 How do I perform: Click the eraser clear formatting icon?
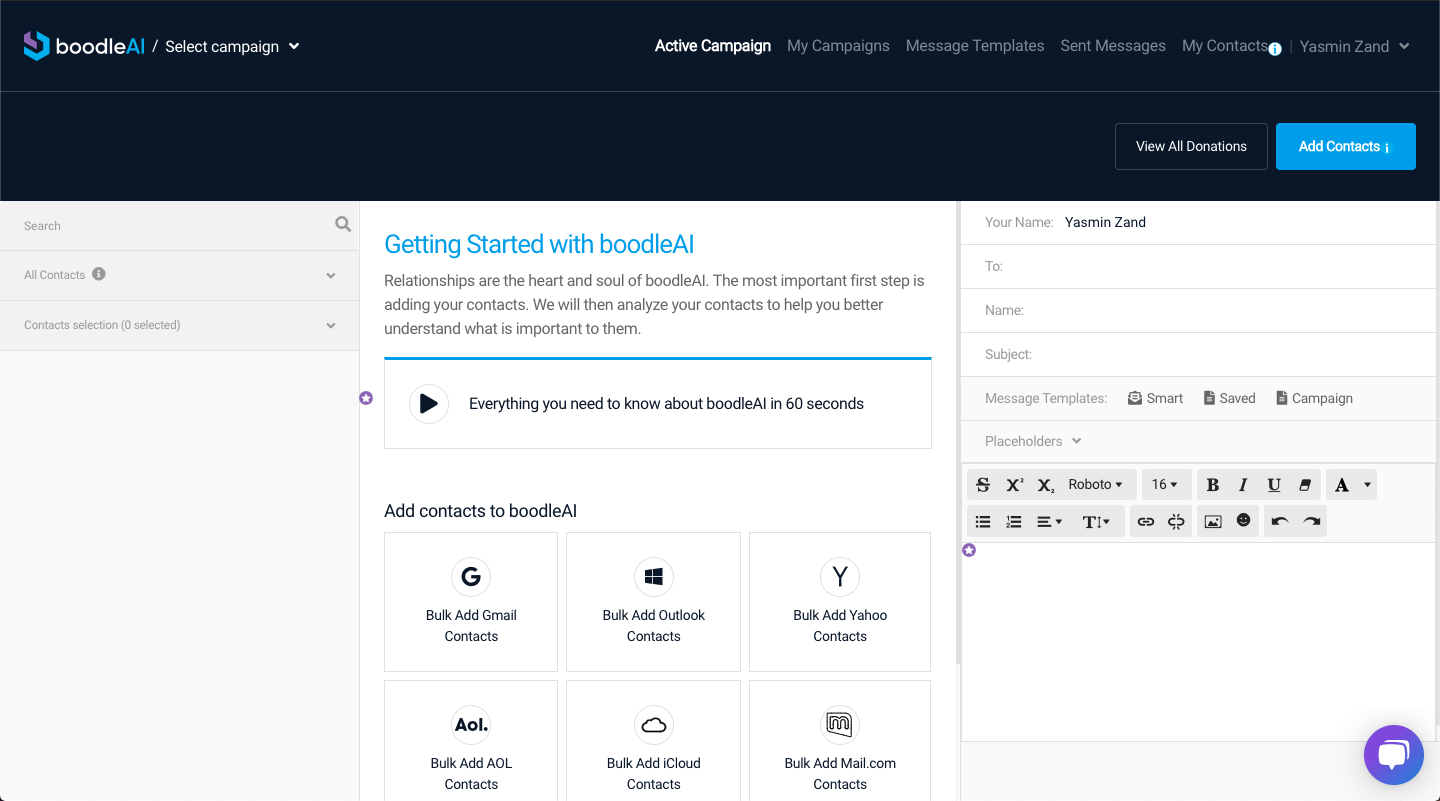(x=1305, y=485)
